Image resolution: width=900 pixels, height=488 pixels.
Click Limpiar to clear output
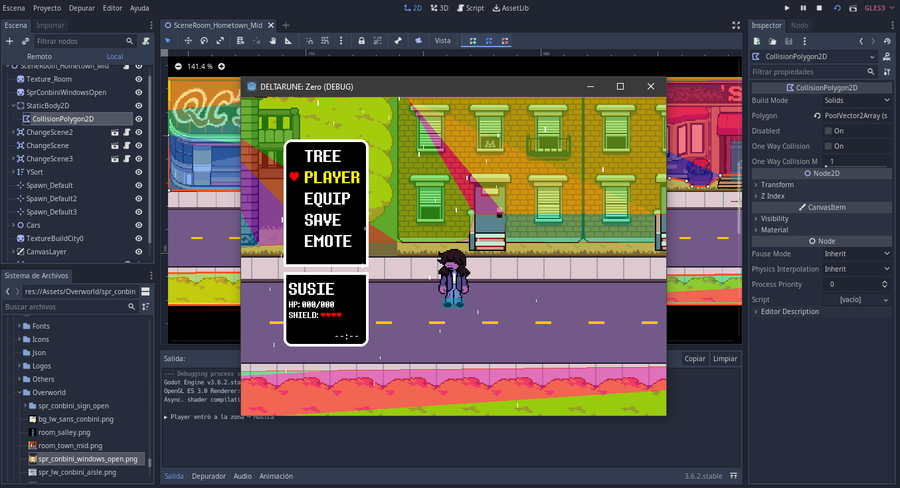(x=725, y=358)
